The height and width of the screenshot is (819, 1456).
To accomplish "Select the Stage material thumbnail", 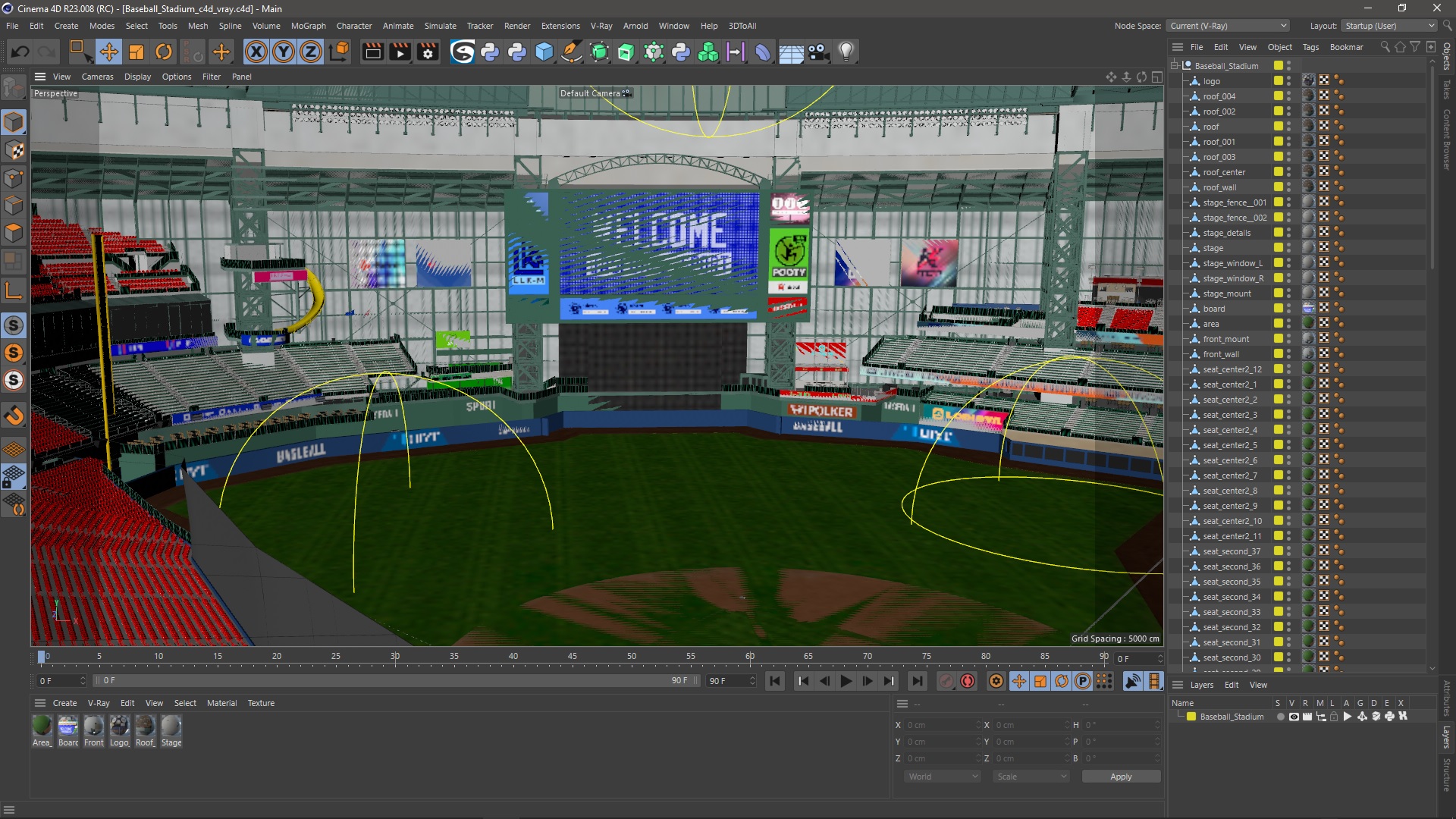I will pyautogui.click(x=171, y=726).
